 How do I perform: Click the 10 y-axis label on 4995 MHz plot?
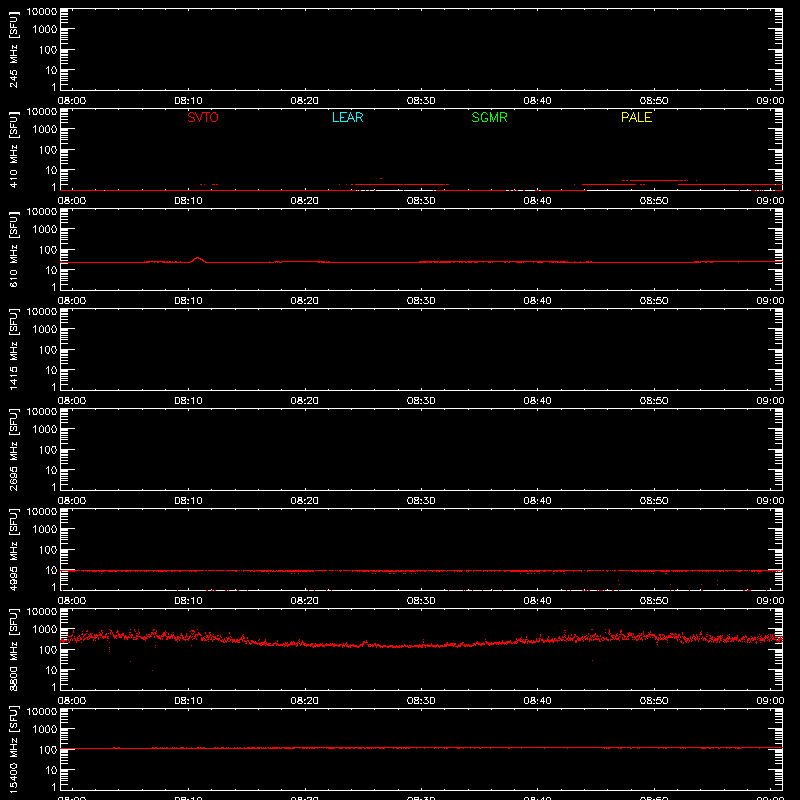(51, 570)
